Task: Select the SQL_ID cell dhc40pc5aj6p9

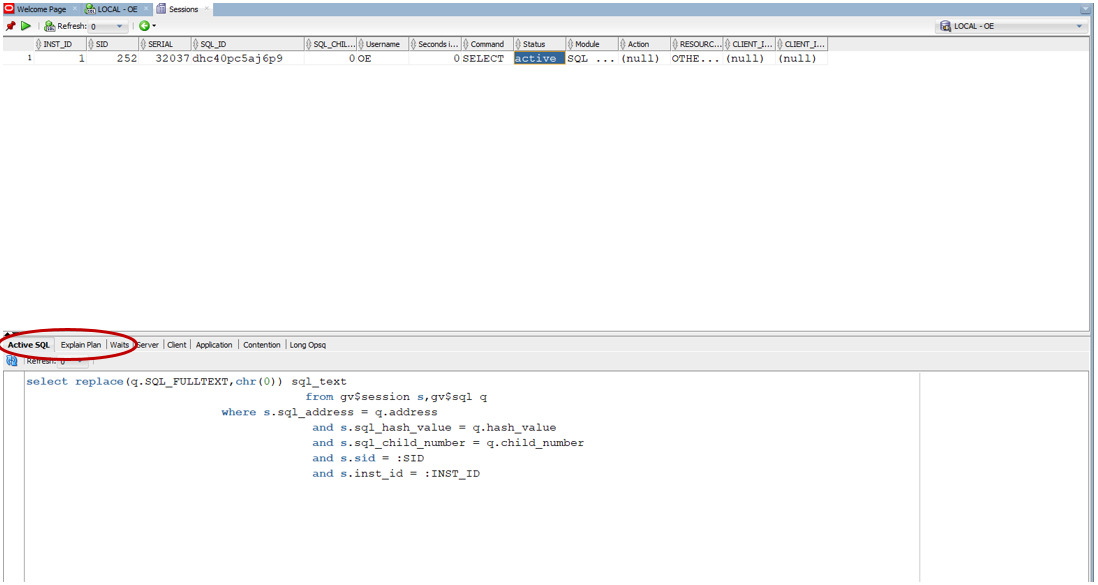Action: click(x=248, y=59)
